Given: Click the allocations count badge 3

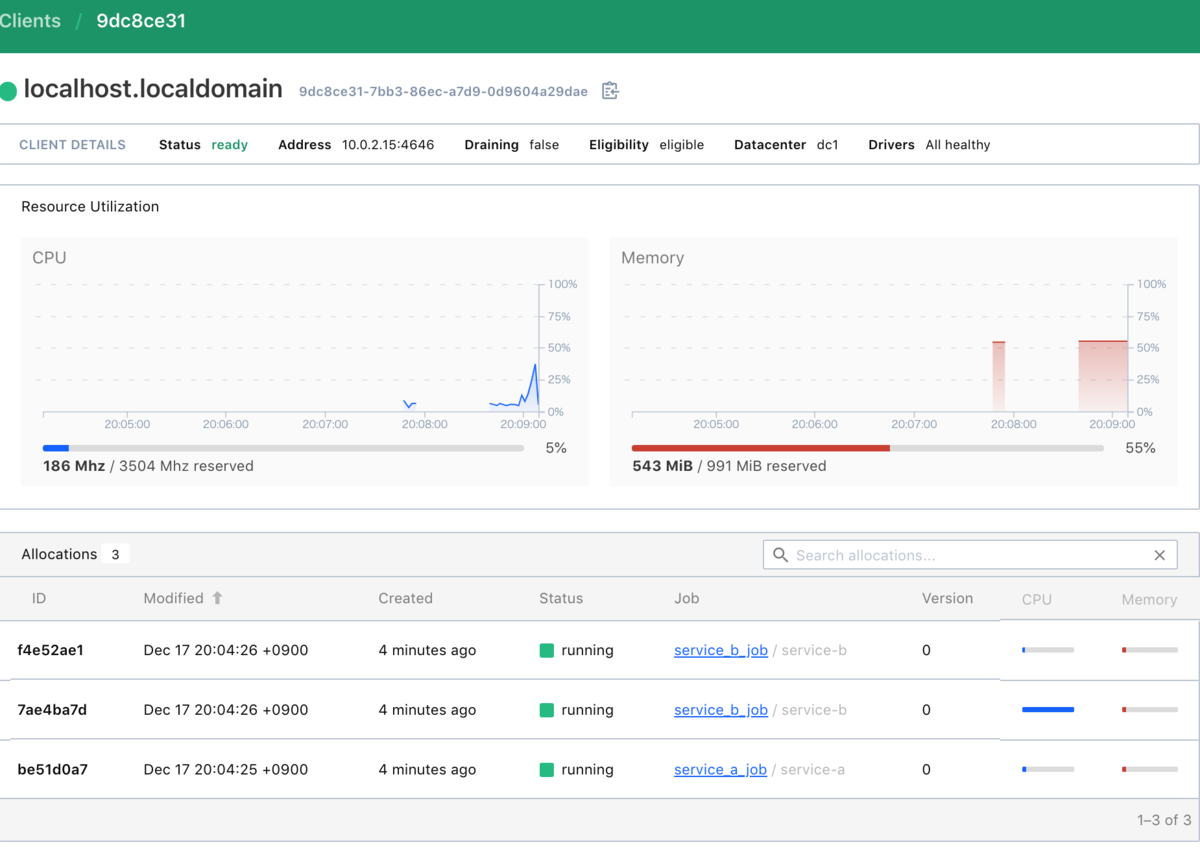Looking at the screenshot, I should (115, 554).
